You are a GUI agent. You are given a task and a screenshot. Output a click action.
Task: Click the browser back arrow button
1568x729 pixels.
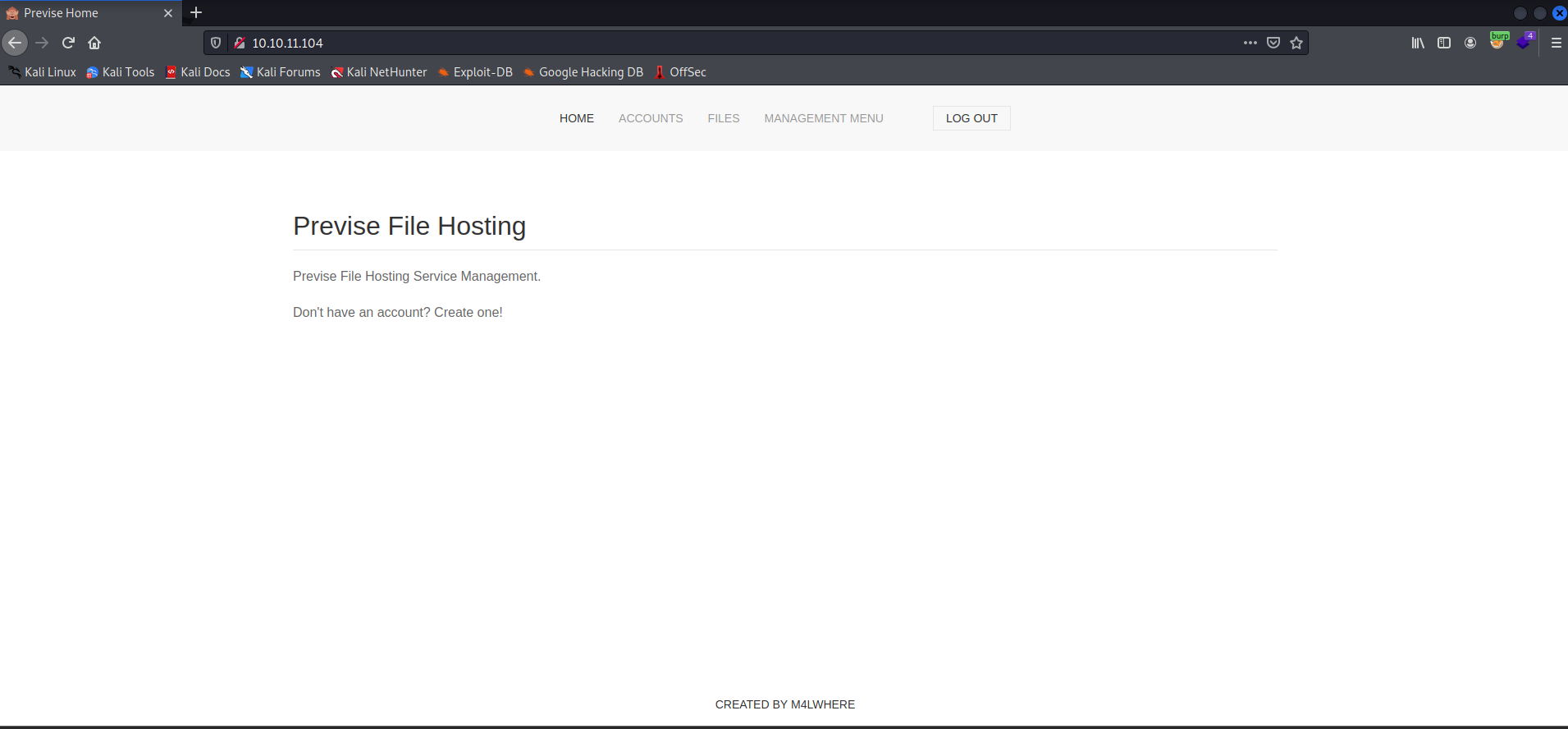[x=15, y=43]
